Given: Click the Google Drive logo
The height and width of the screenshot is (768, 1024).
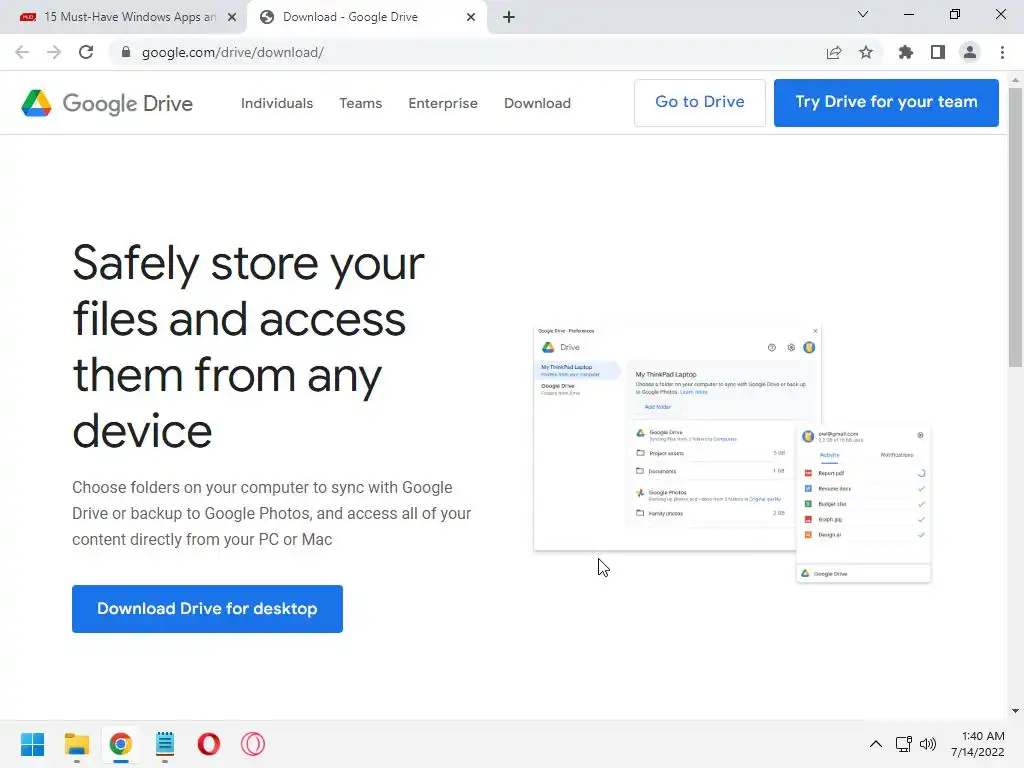Looking at the screenshot, I should pyautogui.click(x=107, y=103).
